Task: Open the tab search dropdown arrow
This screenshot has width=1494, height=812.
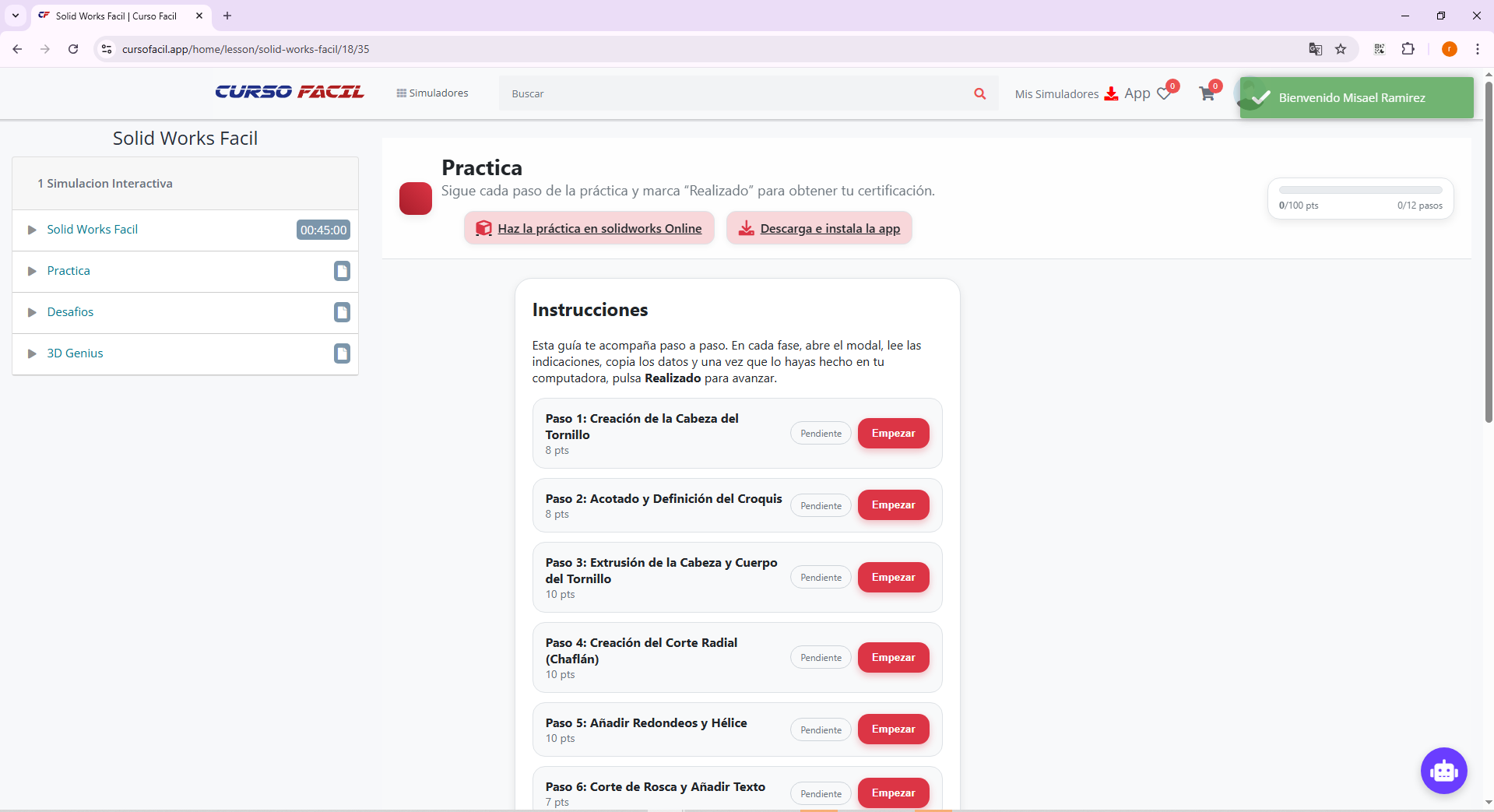Action: (x=16, y=16)
